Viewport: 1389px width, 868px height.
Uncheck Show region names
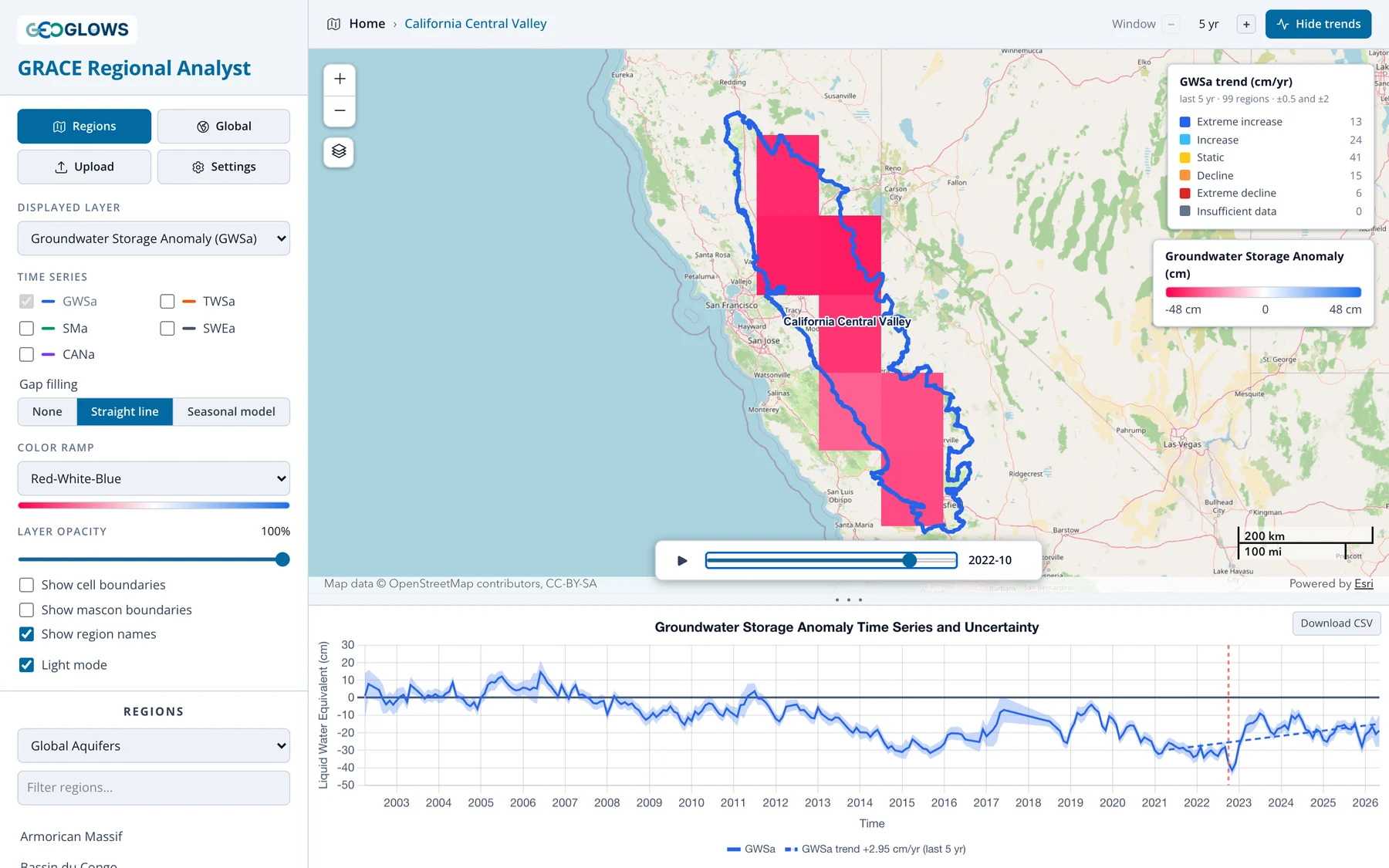(x=26, y=634)
